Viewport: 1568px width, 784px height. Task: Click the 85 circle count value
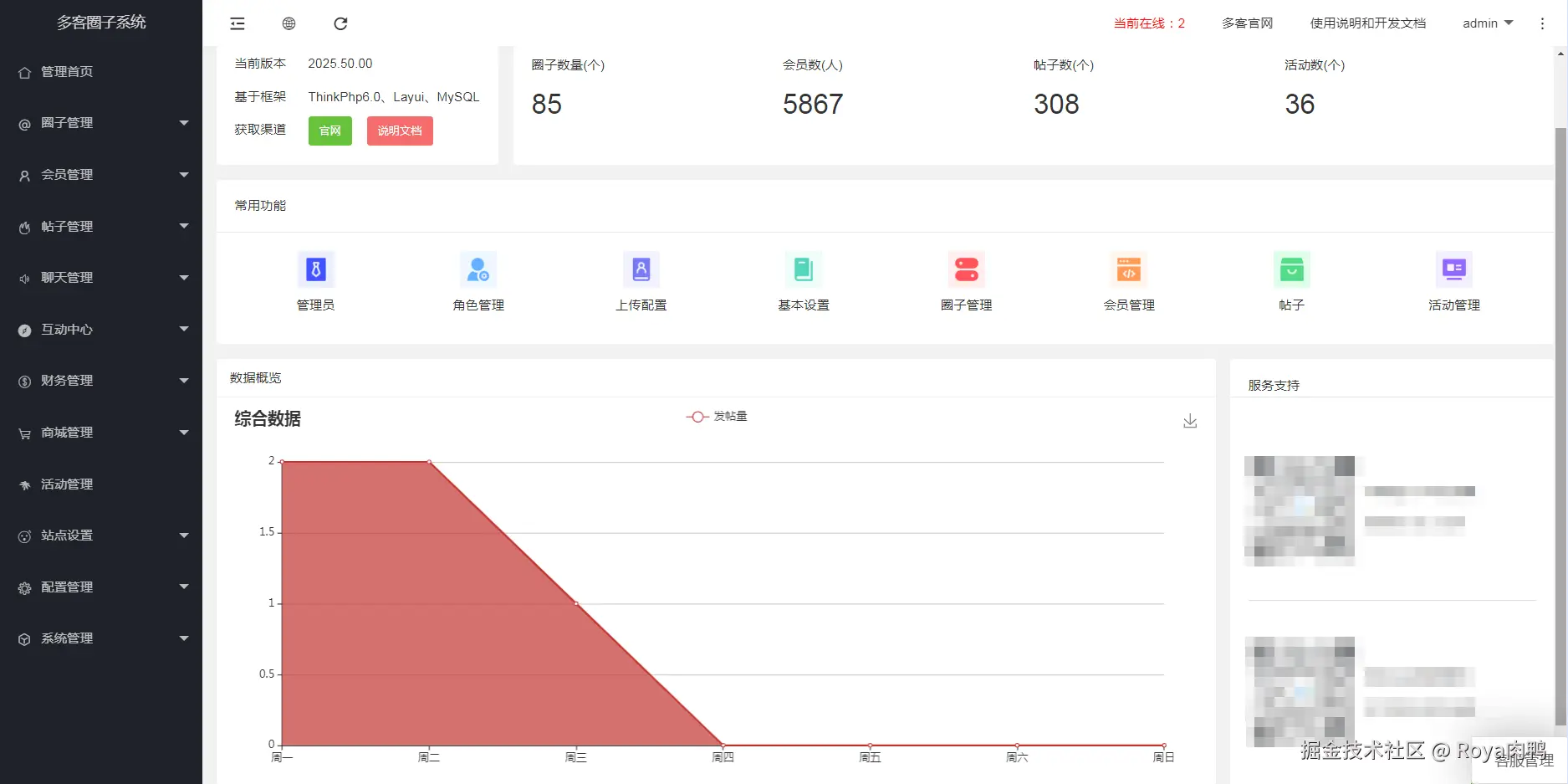[x=547, y=105]
